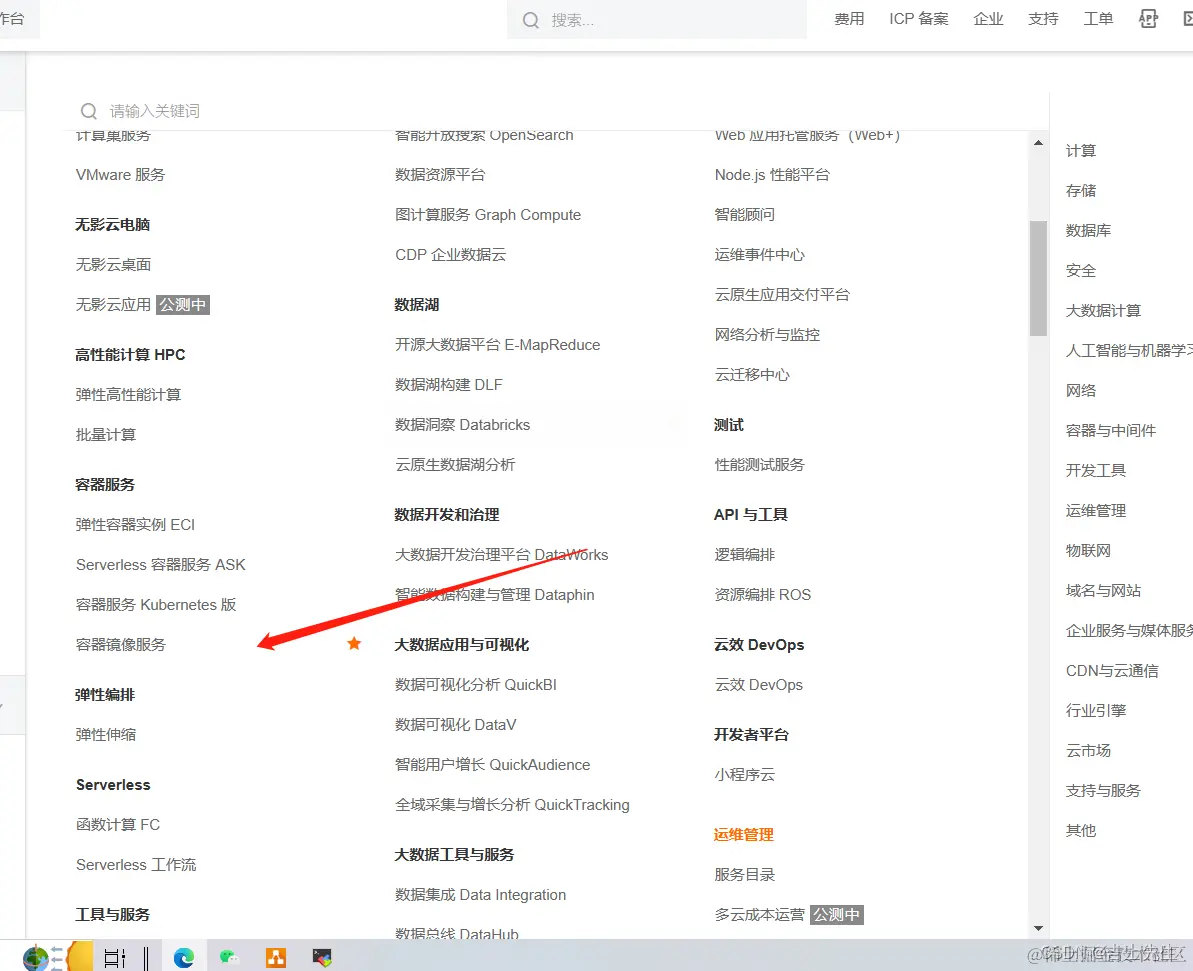1193x971 pixels.
Task: Open the API tool icon in the header
Action: pyautogui.click(x=1148, y=19)
